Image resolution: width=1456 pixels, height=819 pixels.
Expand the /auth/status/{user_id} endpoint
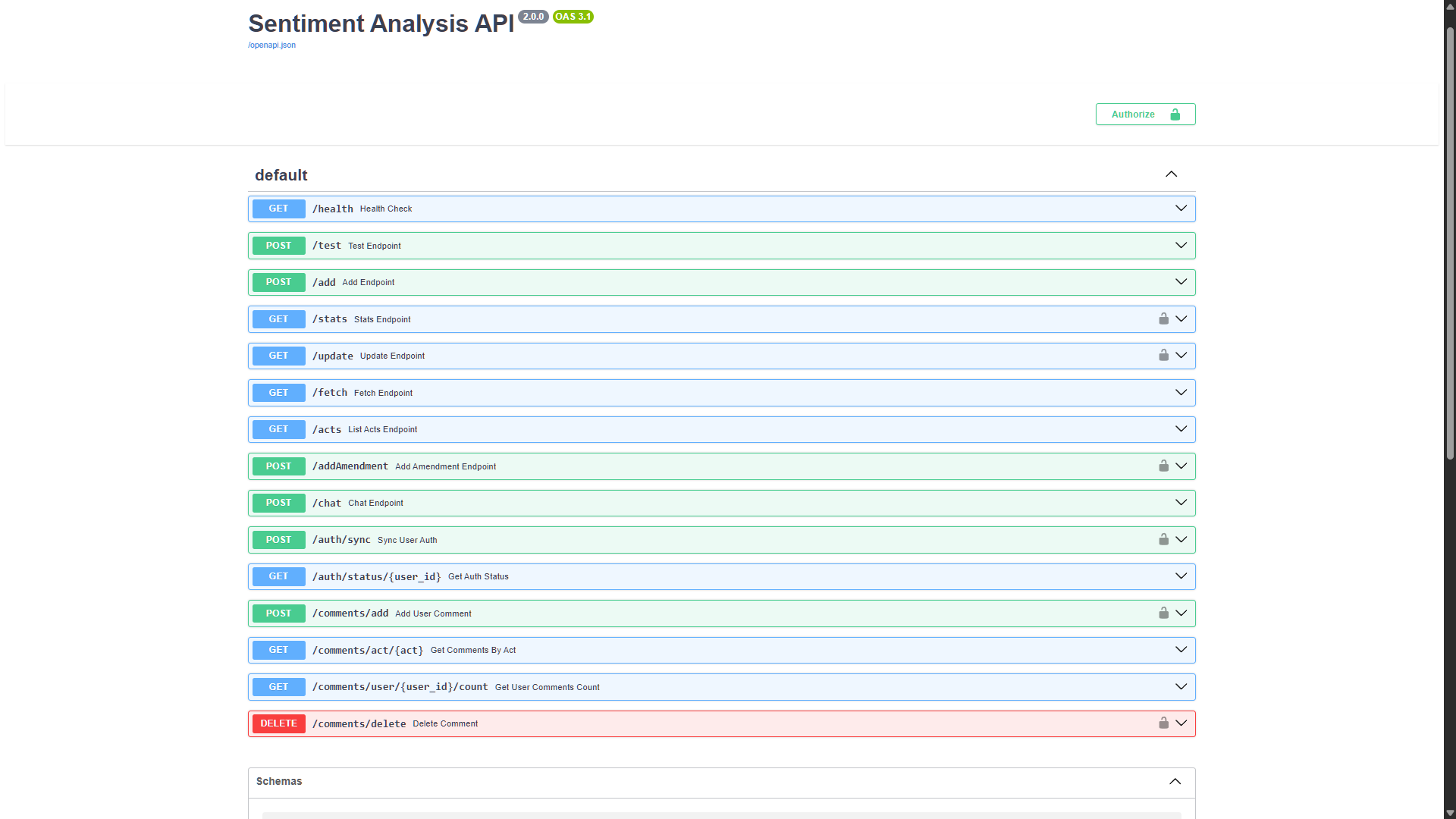1180,576
